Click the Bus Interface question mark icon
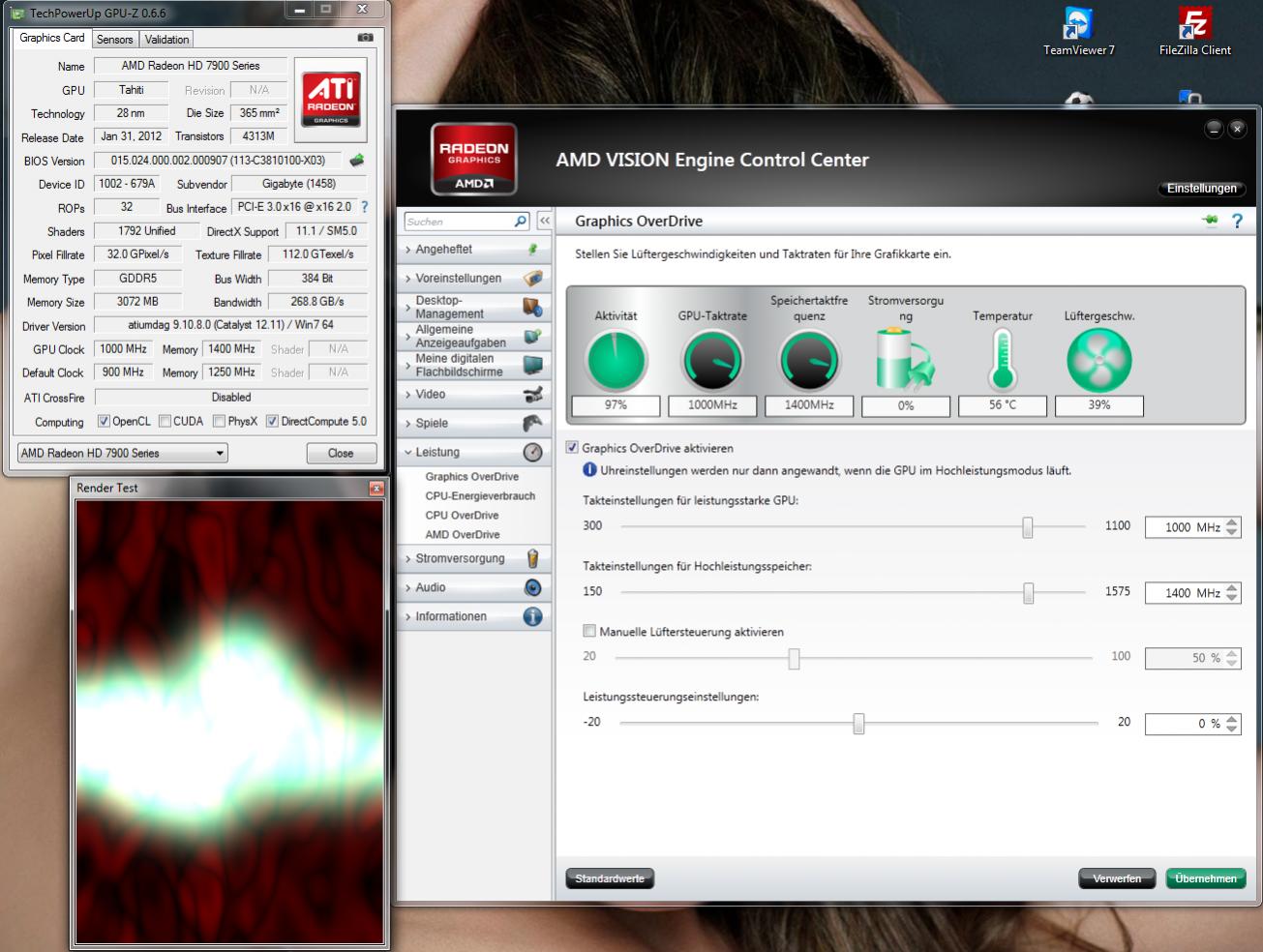The width and height of the screenshot is (1263, 952). 364,207
